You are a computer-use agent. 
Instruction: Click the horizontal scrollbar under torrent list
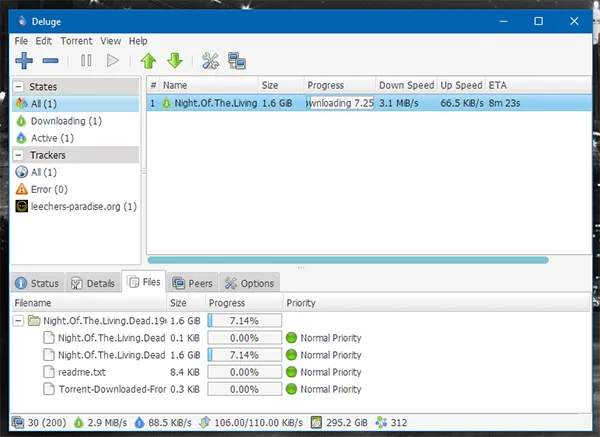point(348,260)
